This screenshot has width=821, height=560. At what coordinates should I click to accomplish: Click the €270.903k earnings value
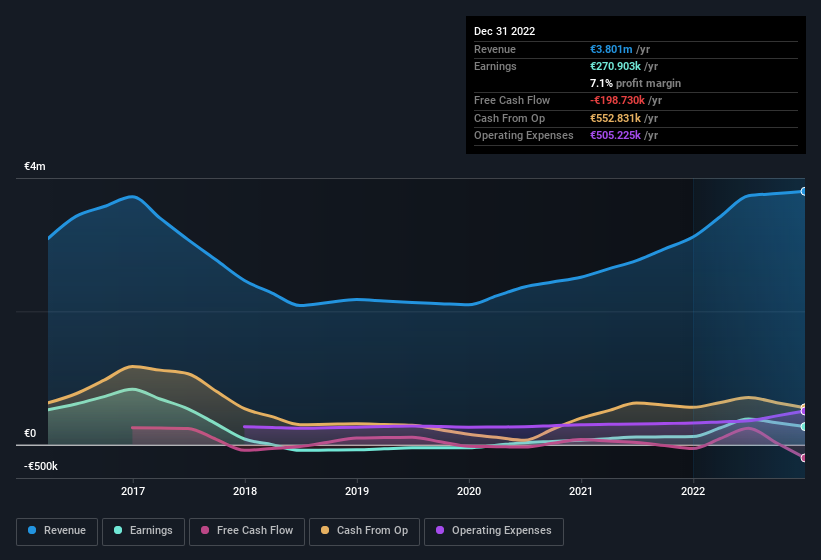click(615, 66)
